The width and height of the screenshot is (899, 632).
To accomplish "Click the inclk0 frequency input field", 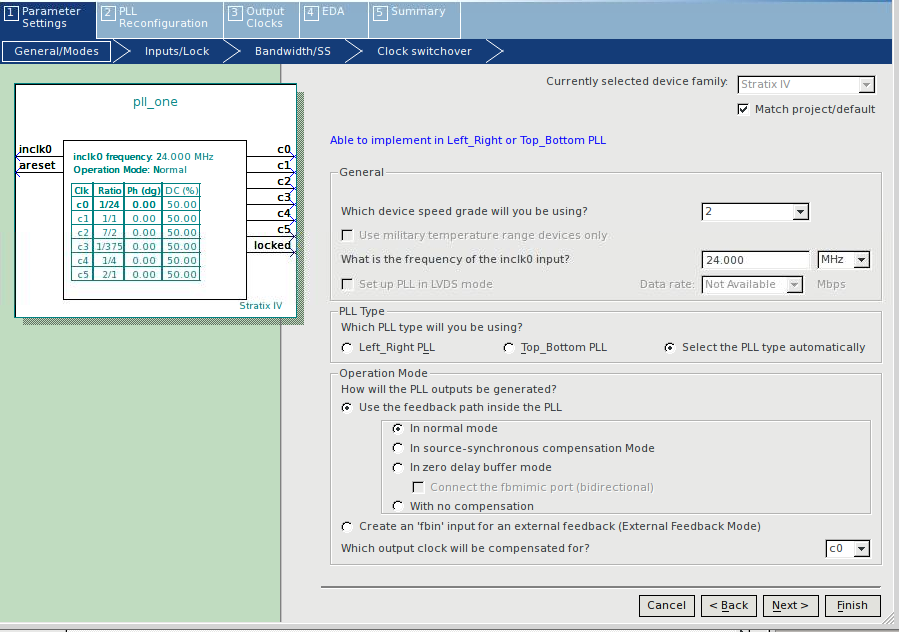I will [x=755, y=260].
